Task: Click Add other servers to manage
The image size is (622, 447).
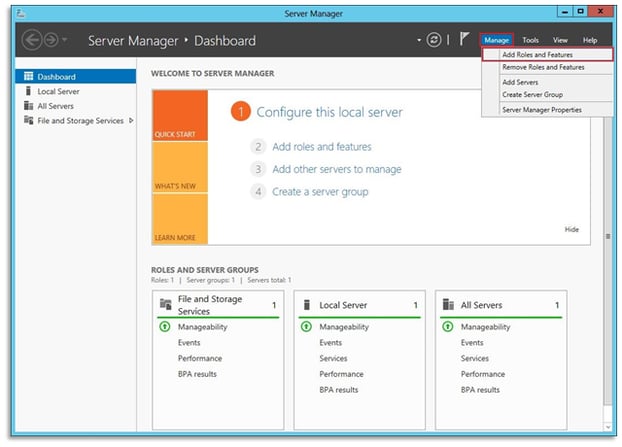Action: pos(337,169)
